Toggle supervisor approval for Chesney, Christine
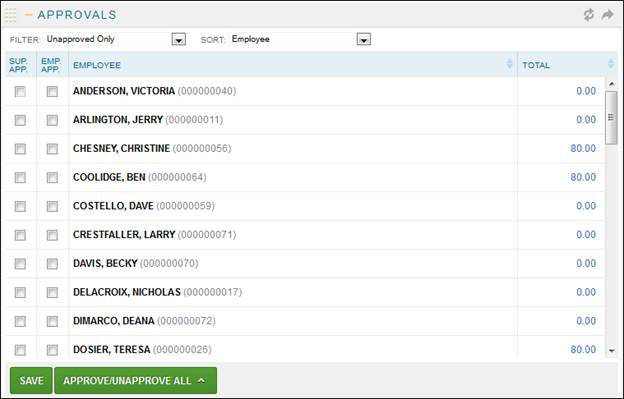 coord(20,149)
